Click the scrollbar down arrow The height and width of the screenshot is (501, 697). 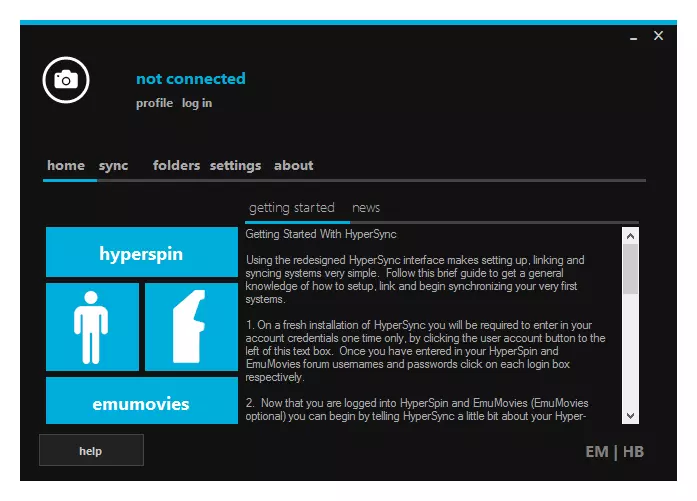click(x=630, y=415)
